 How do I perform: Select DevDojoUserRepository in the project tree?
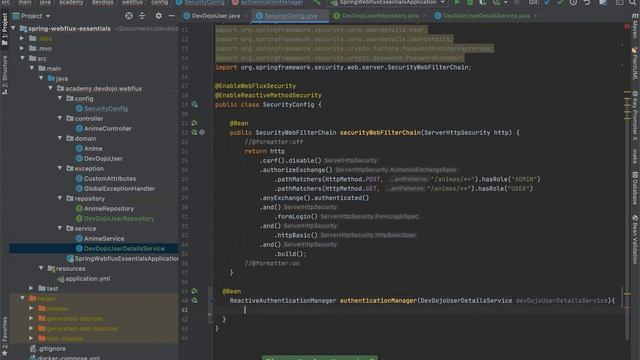coord(119,218)
